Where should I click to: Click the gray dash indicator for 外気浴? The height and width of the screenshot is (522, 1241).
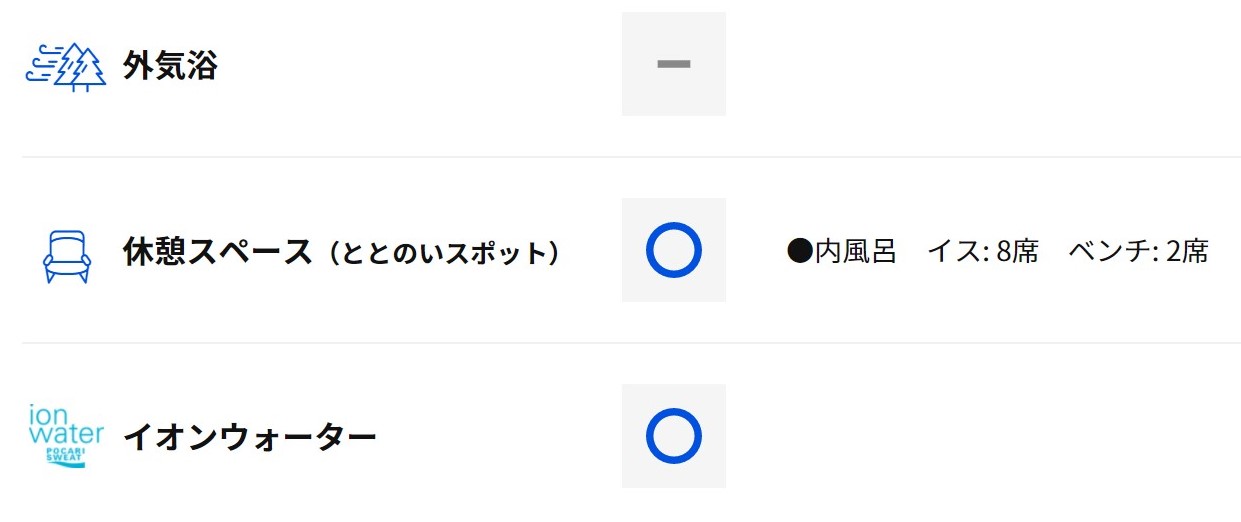674,64
